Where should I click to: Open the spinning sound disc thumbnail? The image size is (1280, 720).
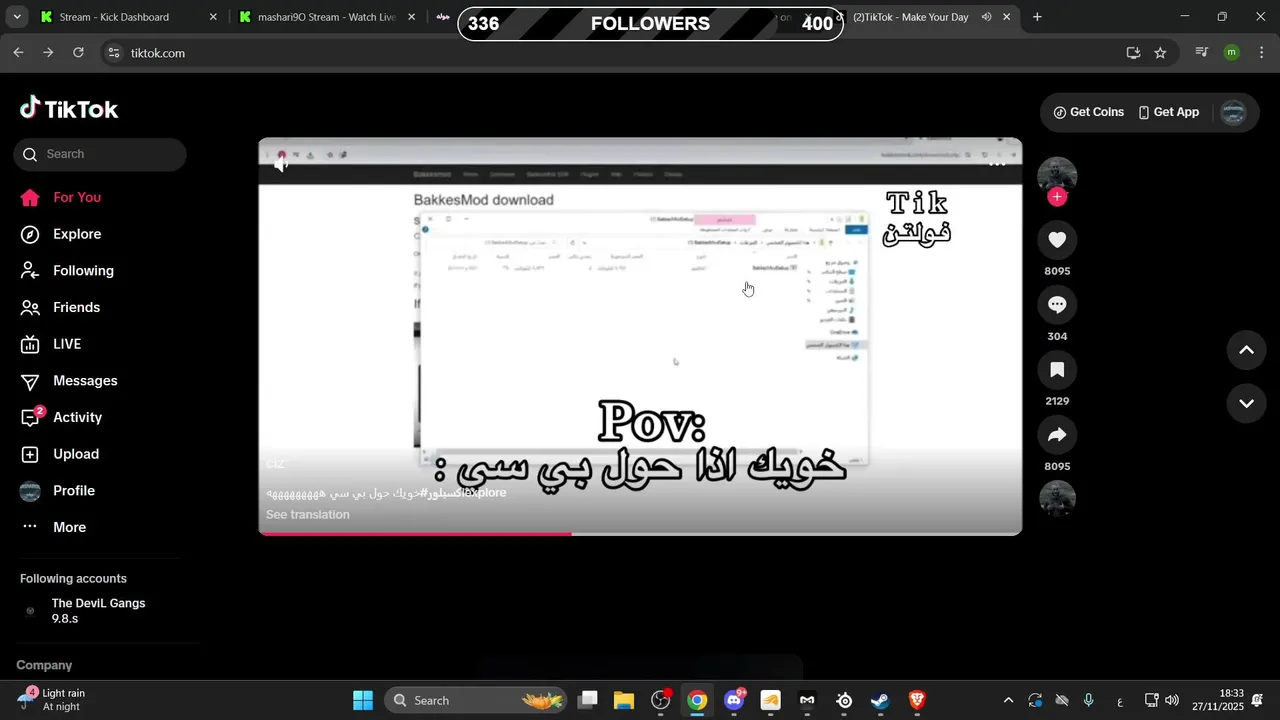(x=1057, y=498)
